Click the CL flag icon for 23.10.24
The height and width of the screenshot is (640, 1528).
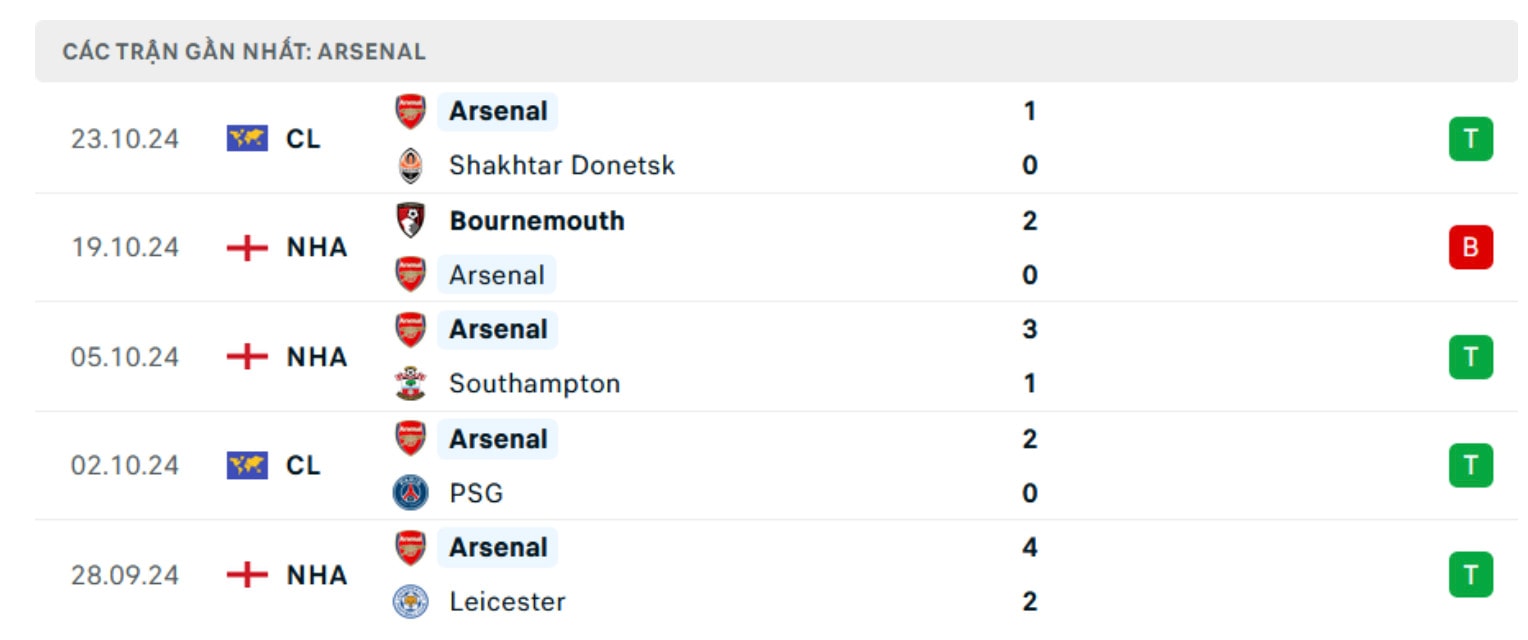pyautogui.click(x=247, y=139)
